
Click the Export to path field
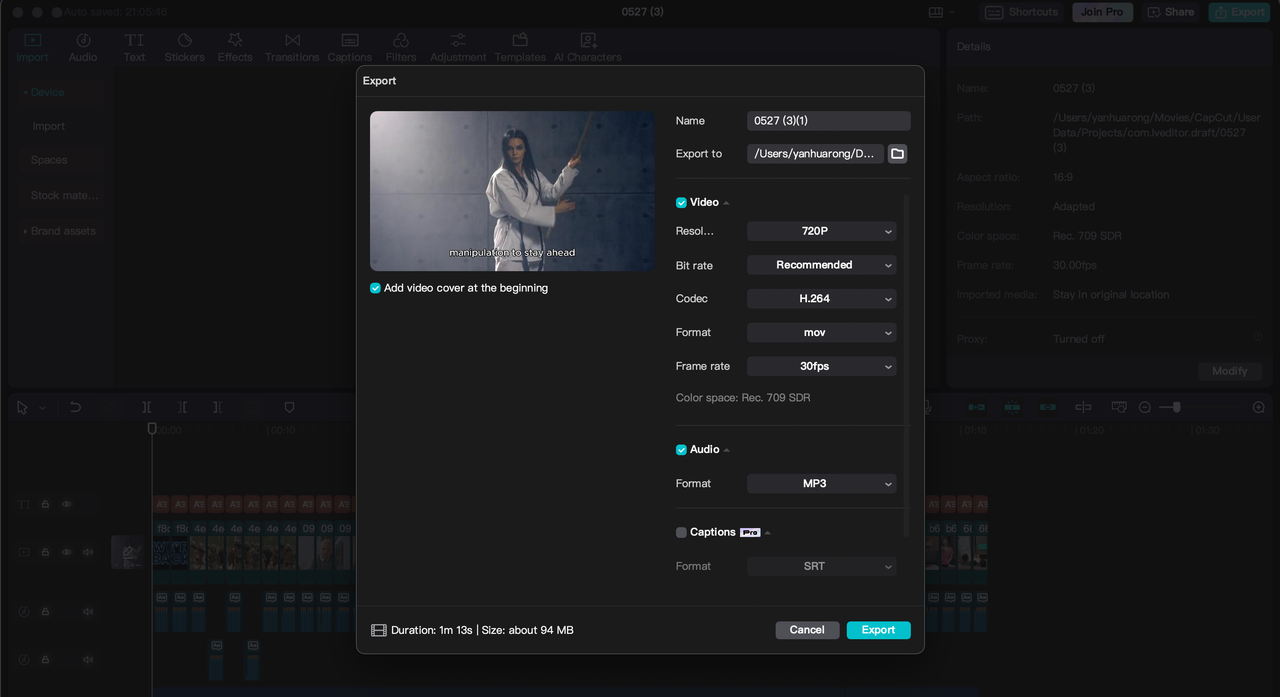coord(815,154)
